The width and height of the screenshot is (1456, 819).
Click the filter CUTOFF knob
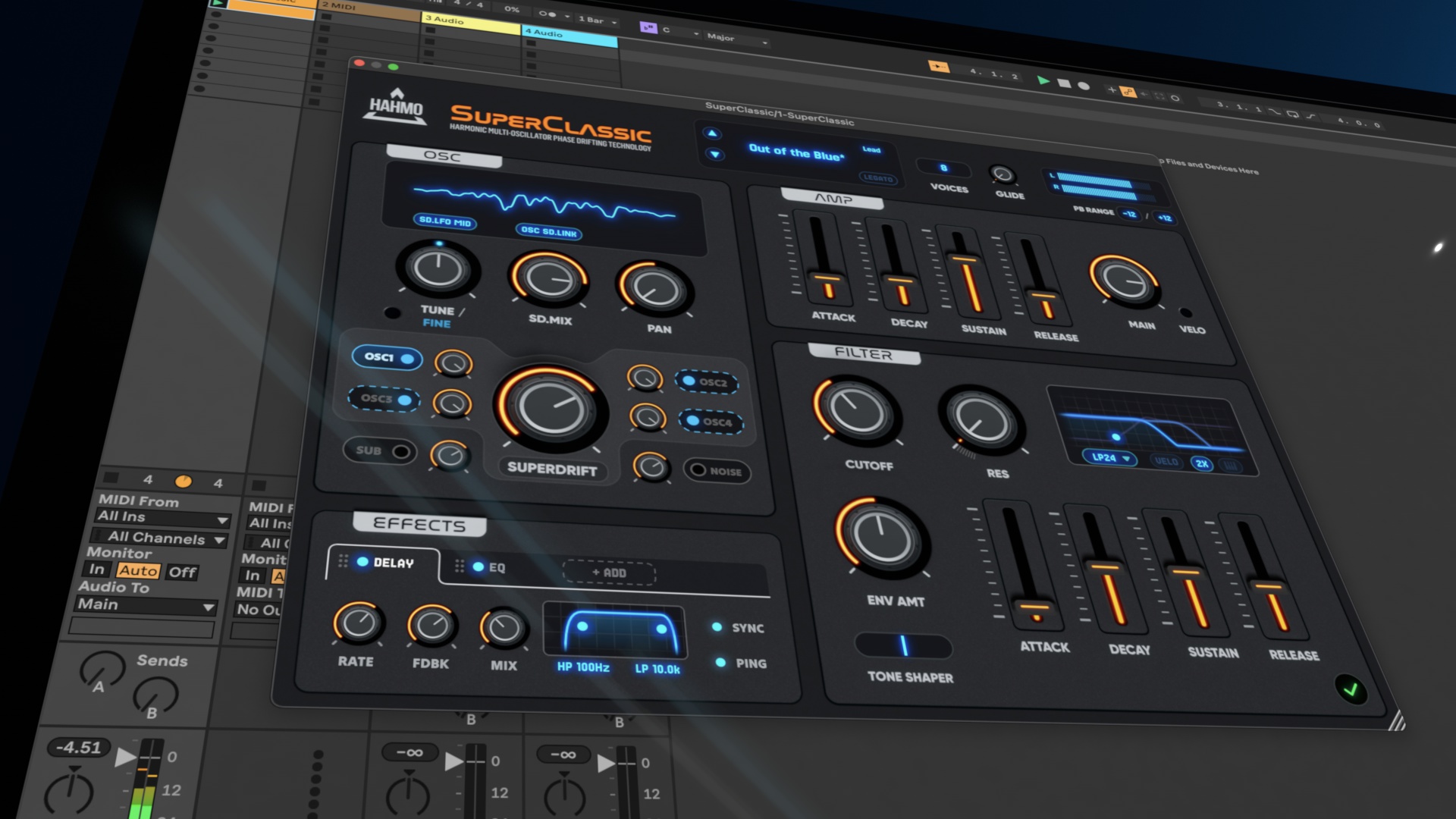coord(856,409)
